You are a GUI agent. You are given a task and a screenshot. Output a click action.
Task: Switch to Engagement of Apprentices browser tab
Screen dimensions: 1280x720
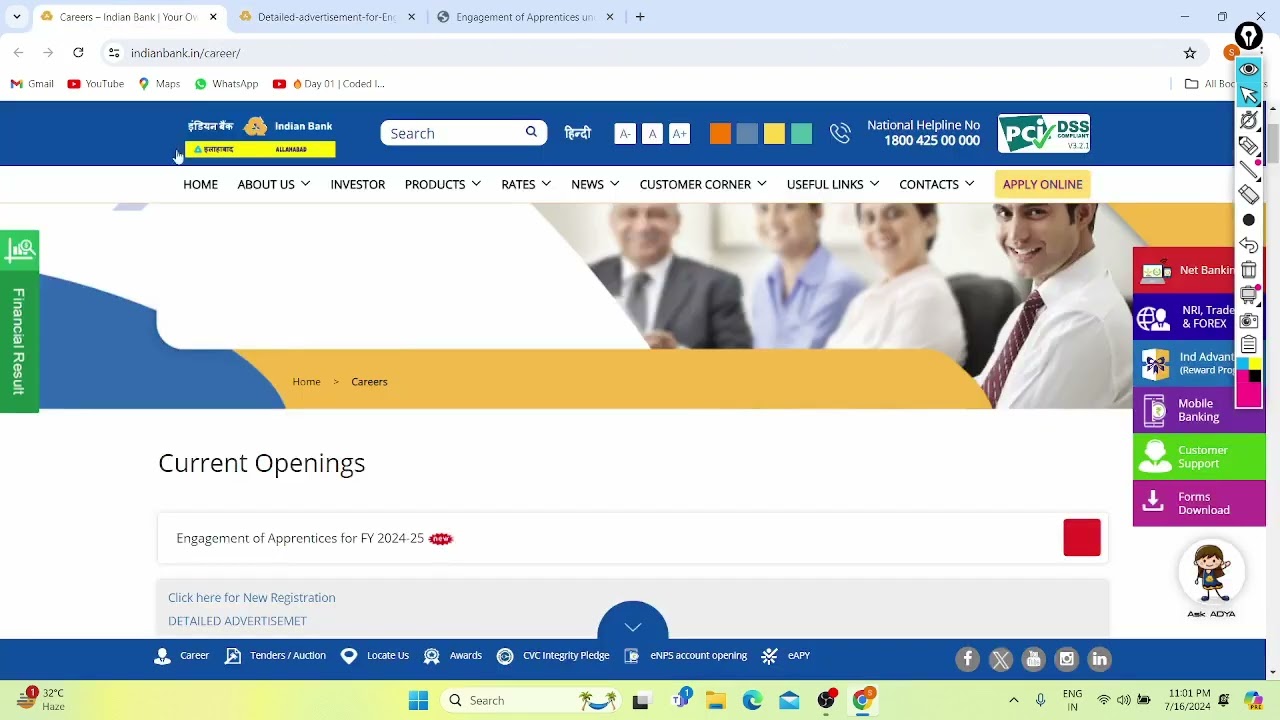click(x=525, y=17)
